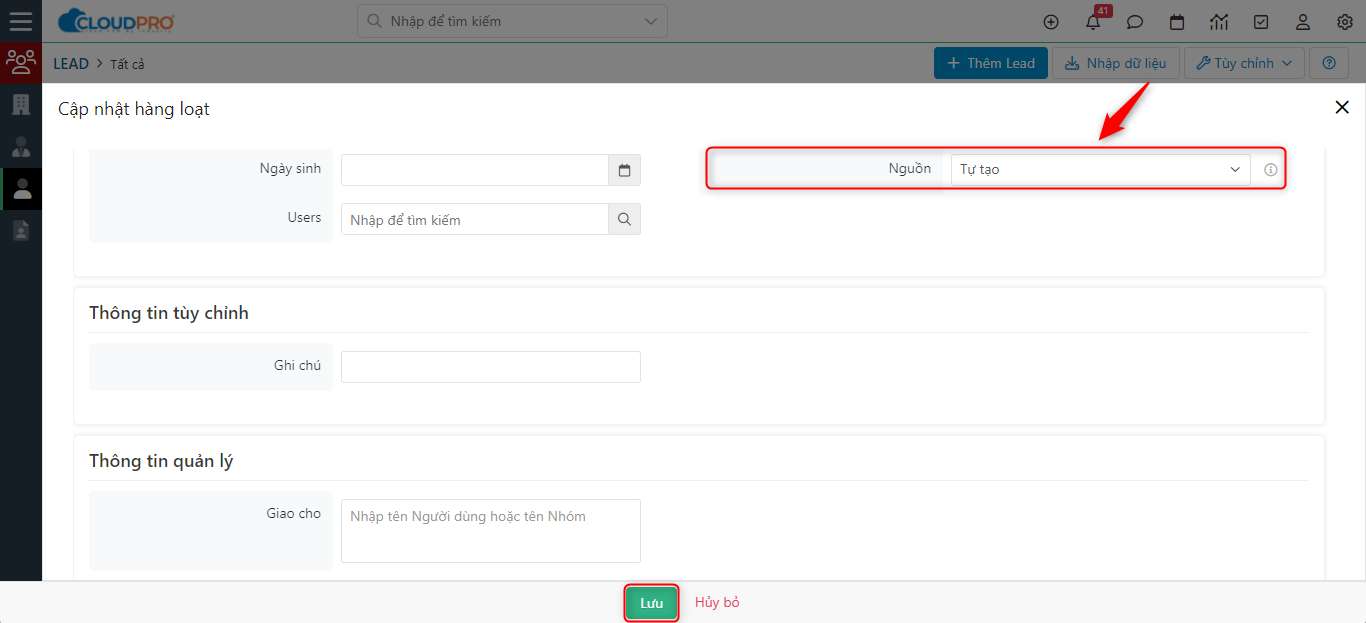Click the Users search input

point(475,219)
